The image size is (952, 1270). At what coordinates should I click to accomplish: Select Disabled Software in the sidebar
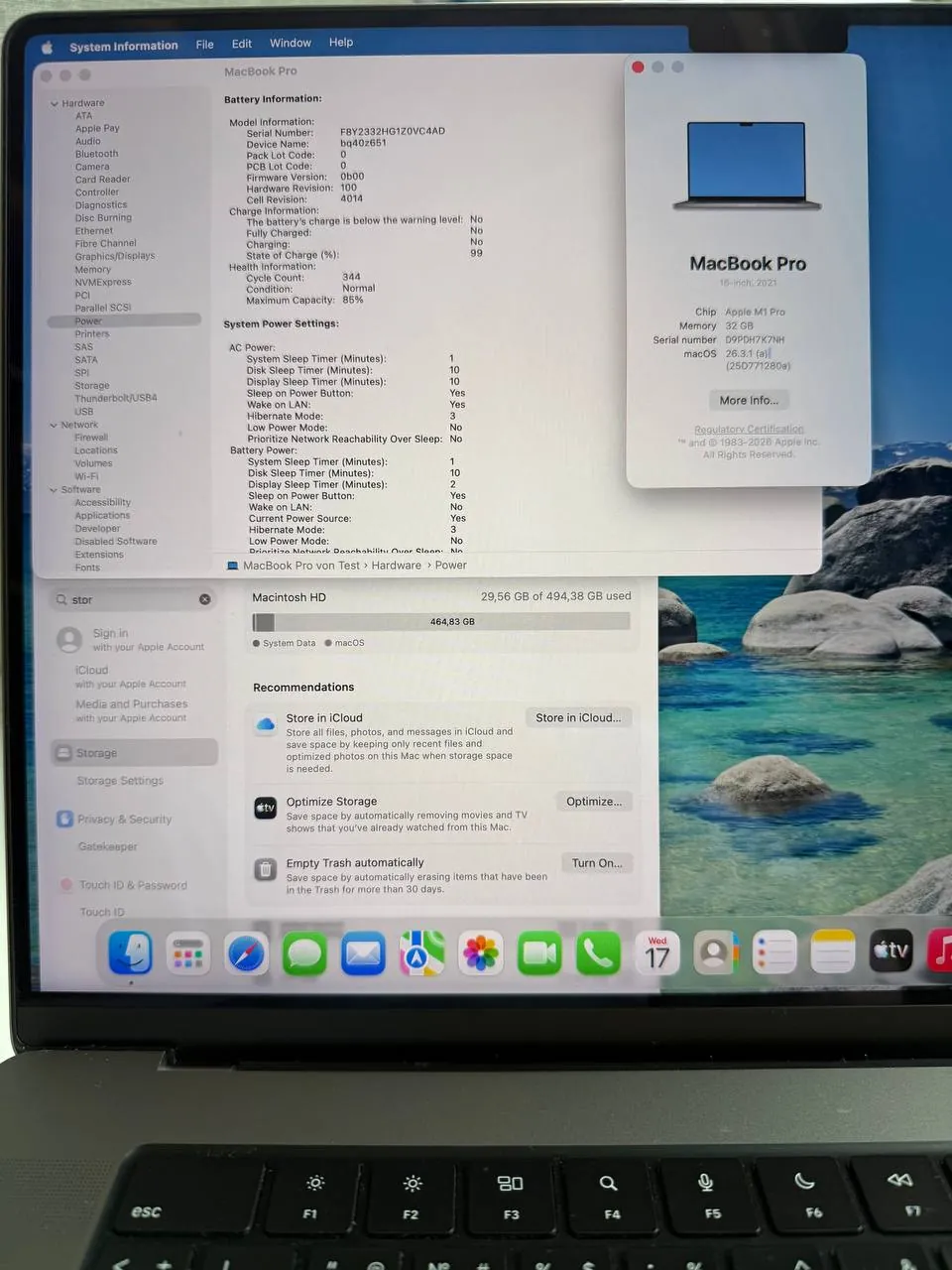point(116,541)
